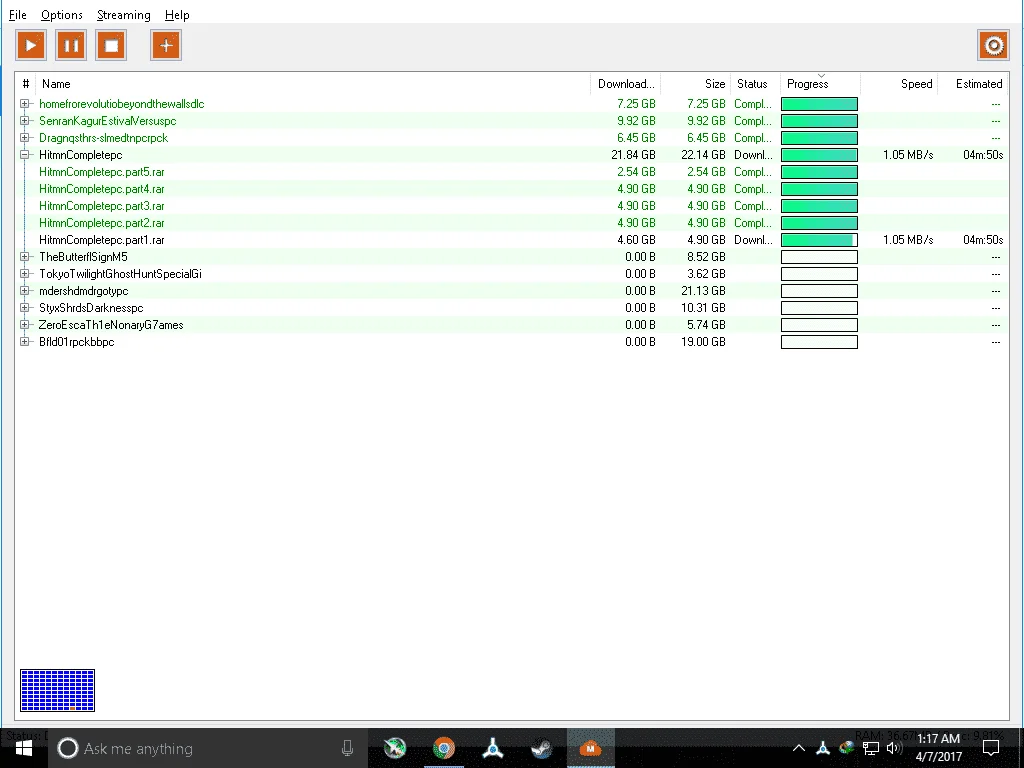The height and width of the screenshot is (768, 1024).
Task: Click empty progress bar of StyxShrdsDarknesspc
Action: pos(819,308)
